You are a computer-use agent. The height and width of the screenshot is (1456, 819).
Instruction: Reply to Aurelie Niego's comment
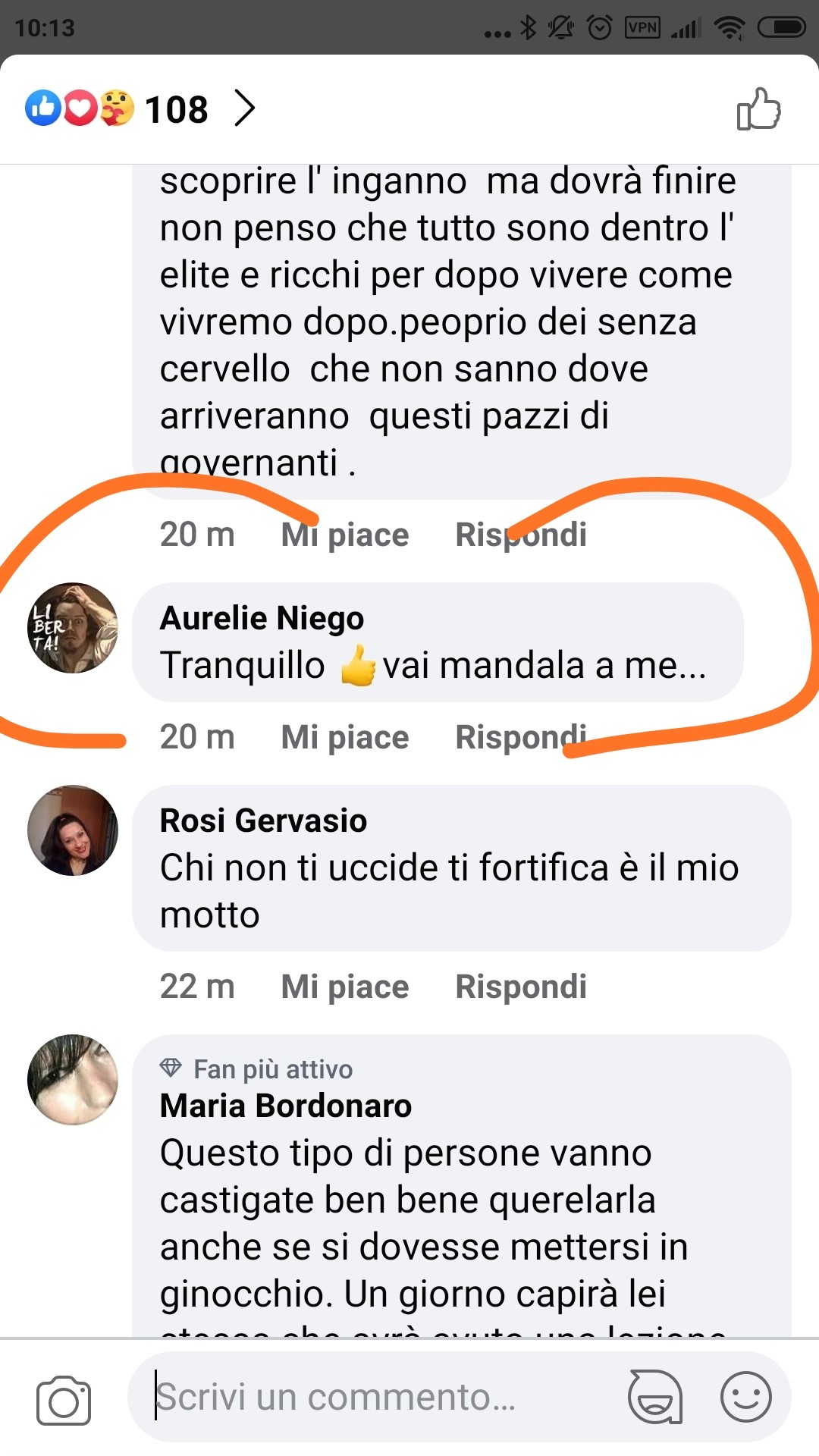[x=520, y=737]
